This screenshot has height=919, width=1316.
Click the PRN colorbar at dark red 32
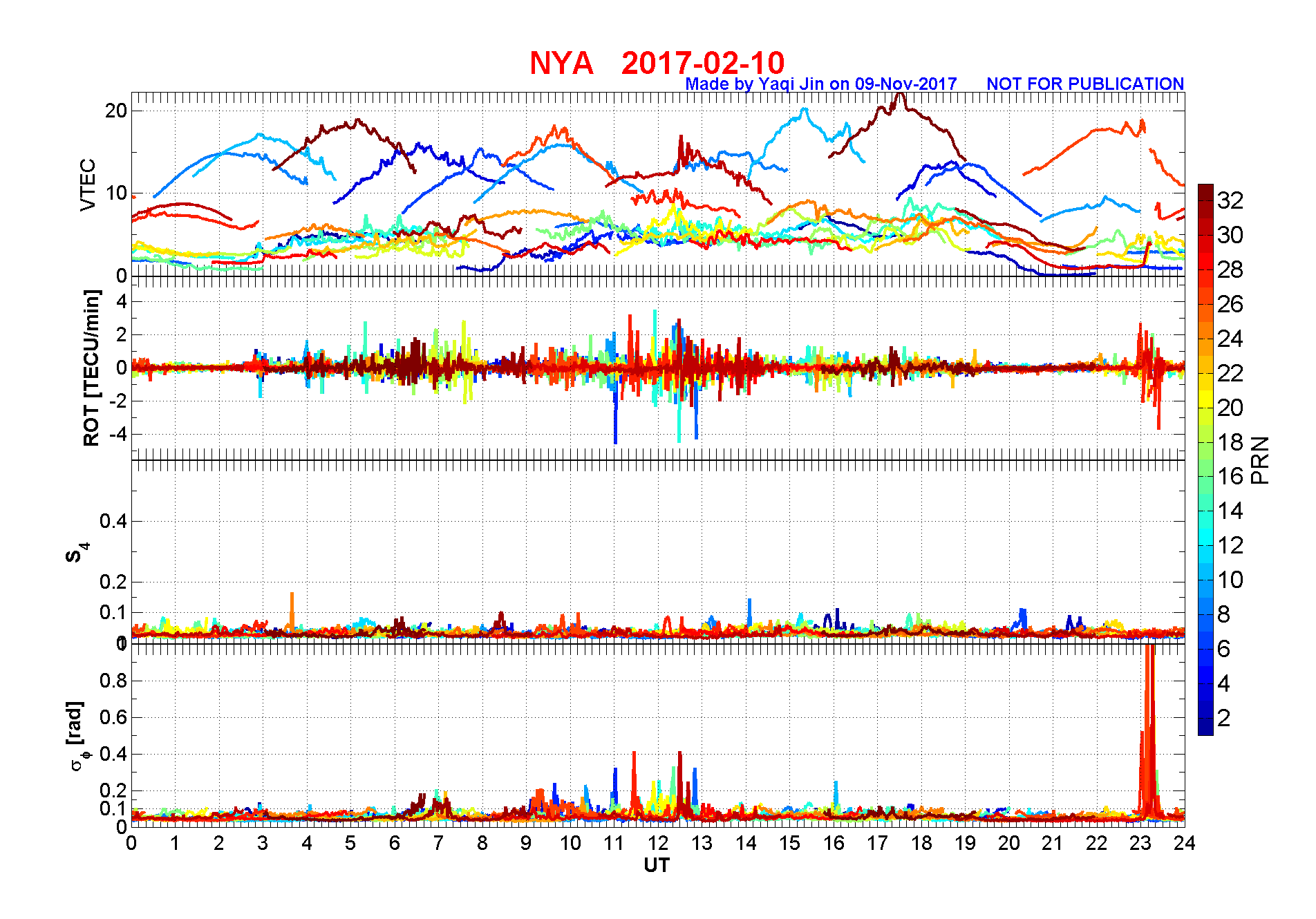tap(1205, 200)
